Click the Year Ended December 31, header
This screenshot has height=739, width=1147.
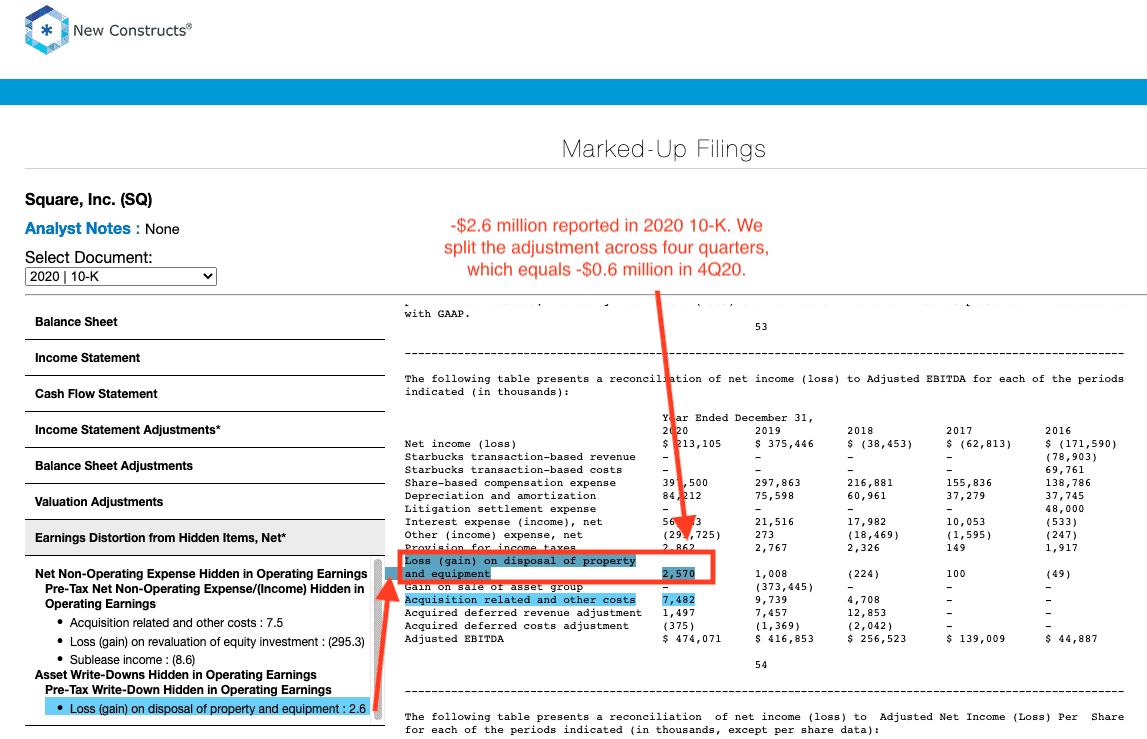738,418
